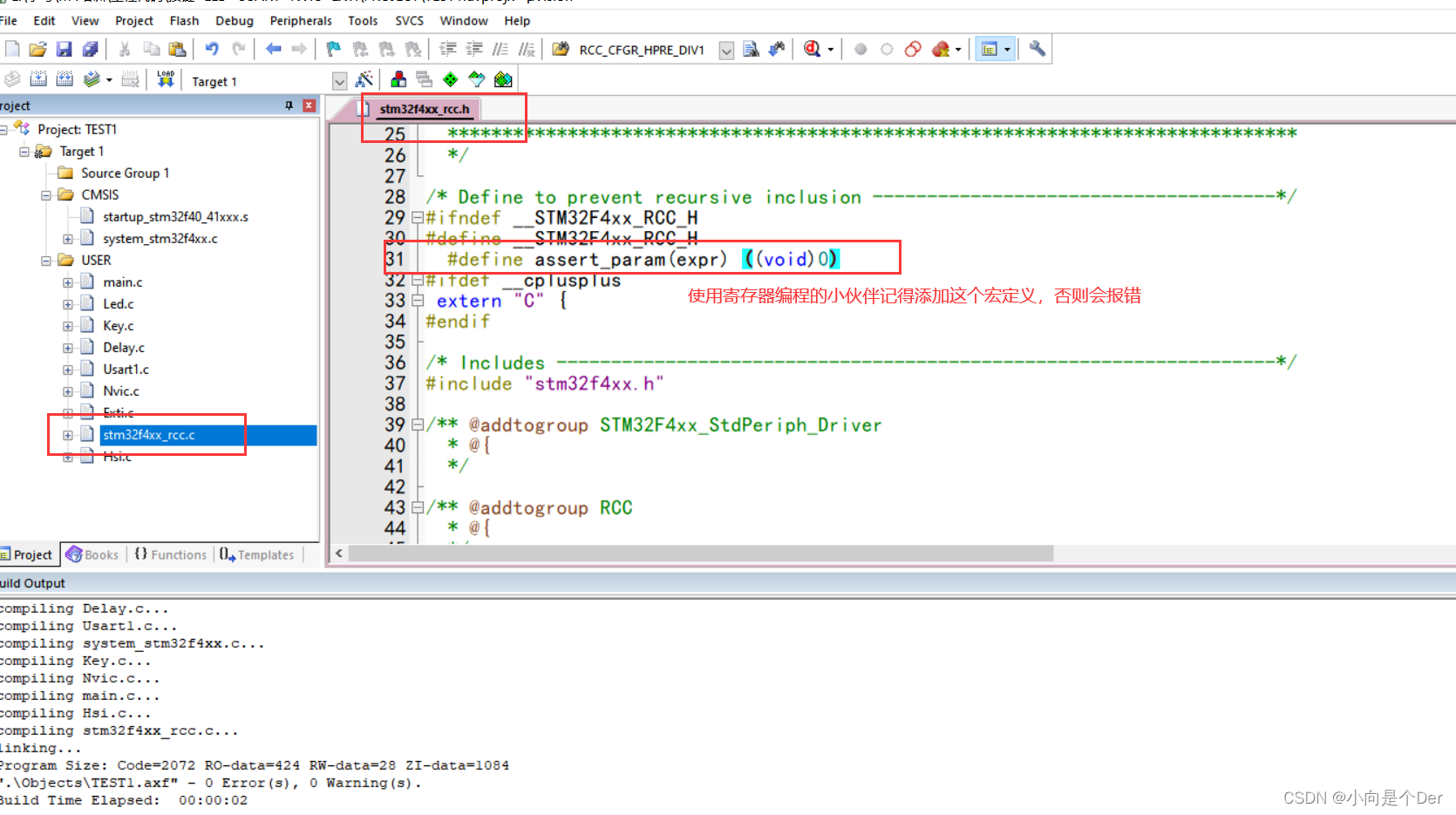Image resolution: width=1456 pixels, height=815 pixels.
Task: Kill all breakpoints with the red x icon
Action: [940, 49]
